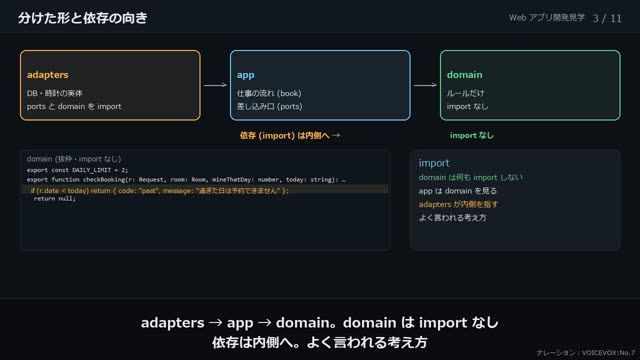Click the slide counter 3 / 11

[607, 18]
